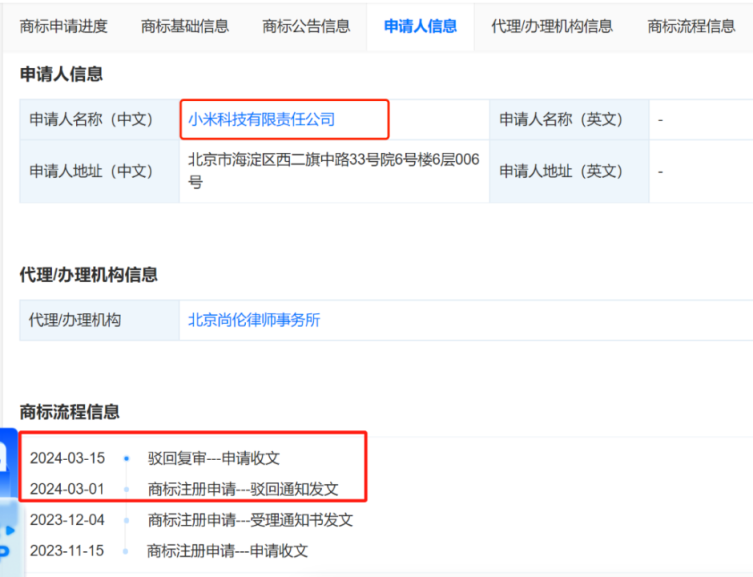The width and height of the screenshot is (753, 577).
Task: Click the 申请人信息 section heading
Action: pos(61,74)
